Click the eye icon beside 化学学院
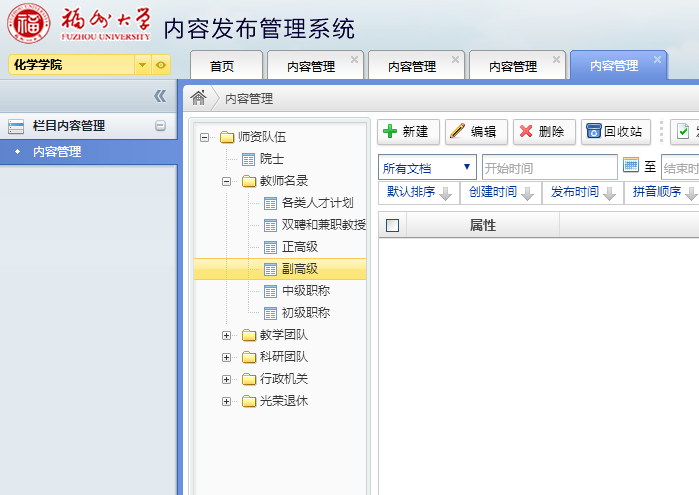This screenshot has width=699, height=495. coord(161,65)
